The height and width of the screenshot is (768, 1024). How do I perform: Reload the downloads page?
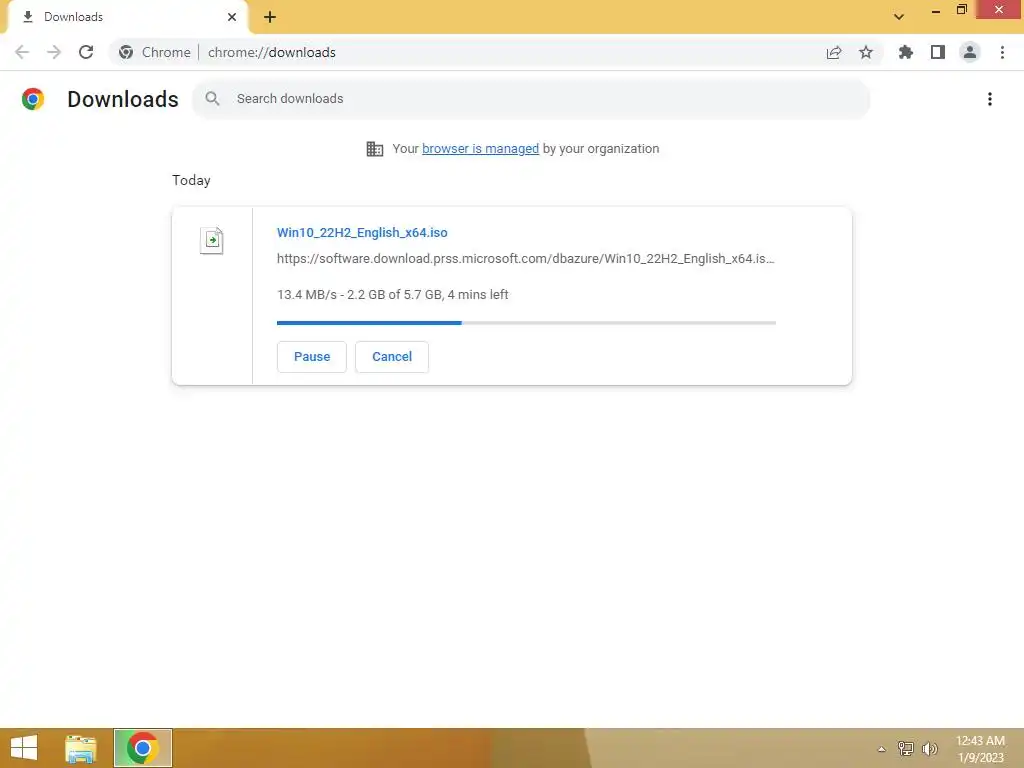(x=86, y=52)
